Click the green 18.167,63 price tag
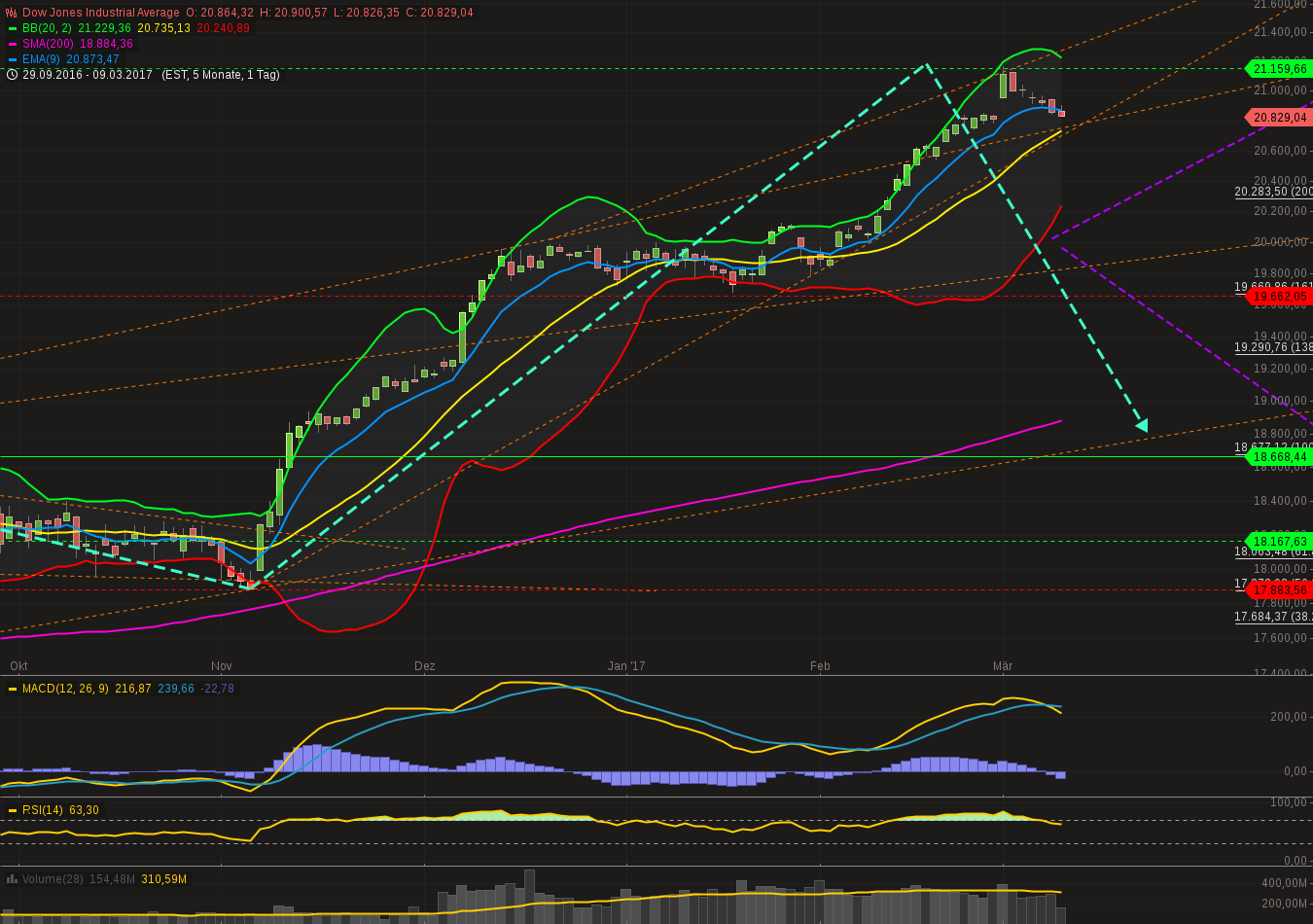The height and width of the screenshot is (924, 1313). (1279, 542)
